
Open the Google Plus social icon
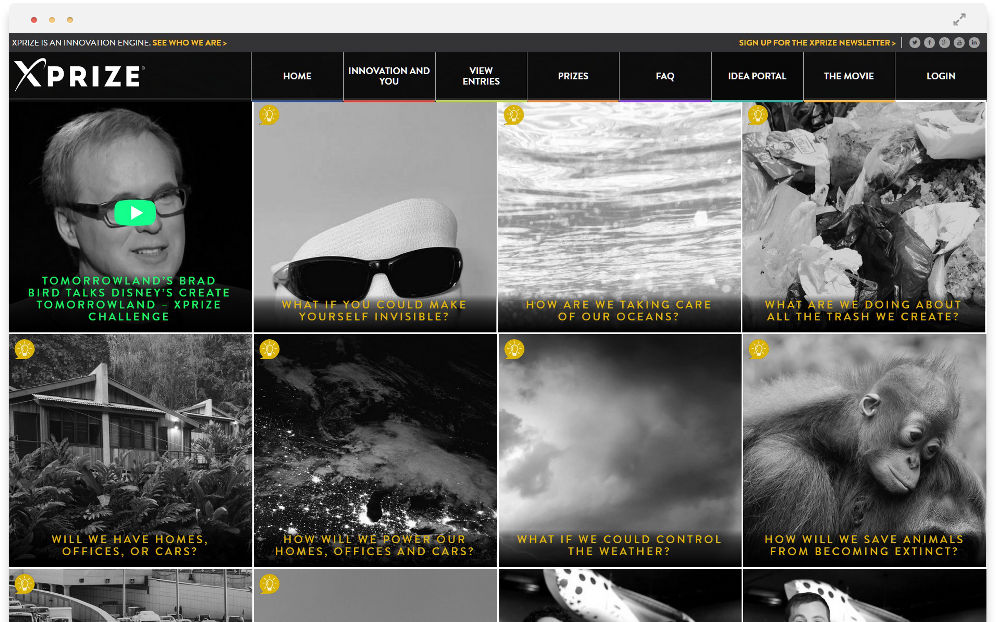pyautogui.click(x=944, y=43)
